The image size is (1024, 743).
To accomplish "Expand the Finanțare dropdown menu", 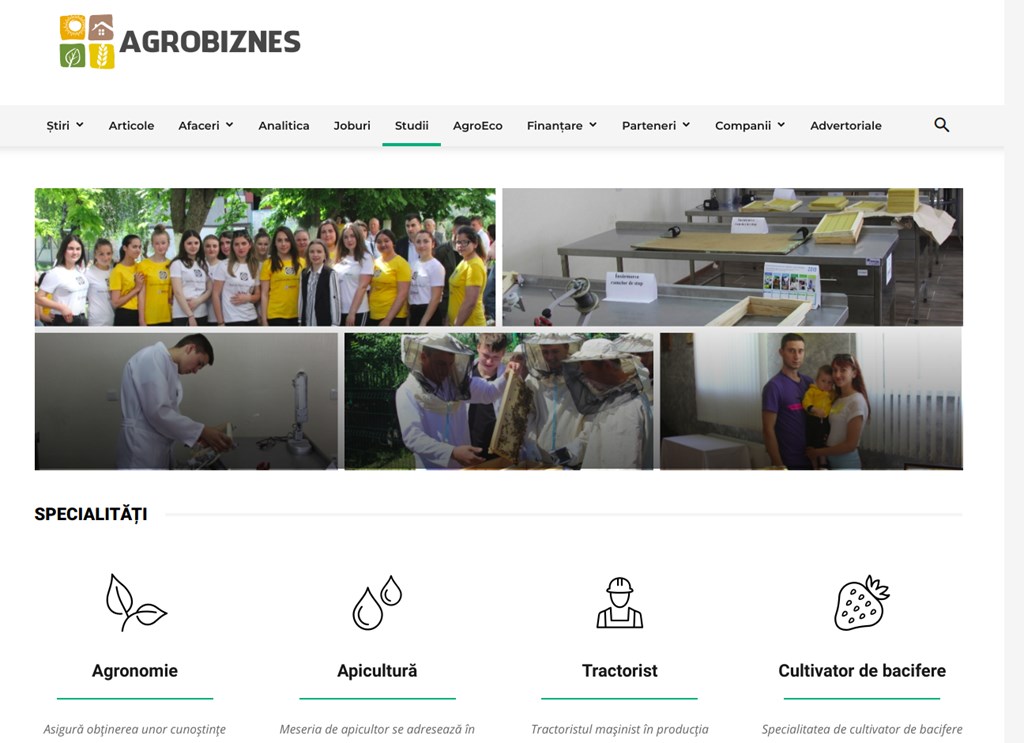I will 562,125.
